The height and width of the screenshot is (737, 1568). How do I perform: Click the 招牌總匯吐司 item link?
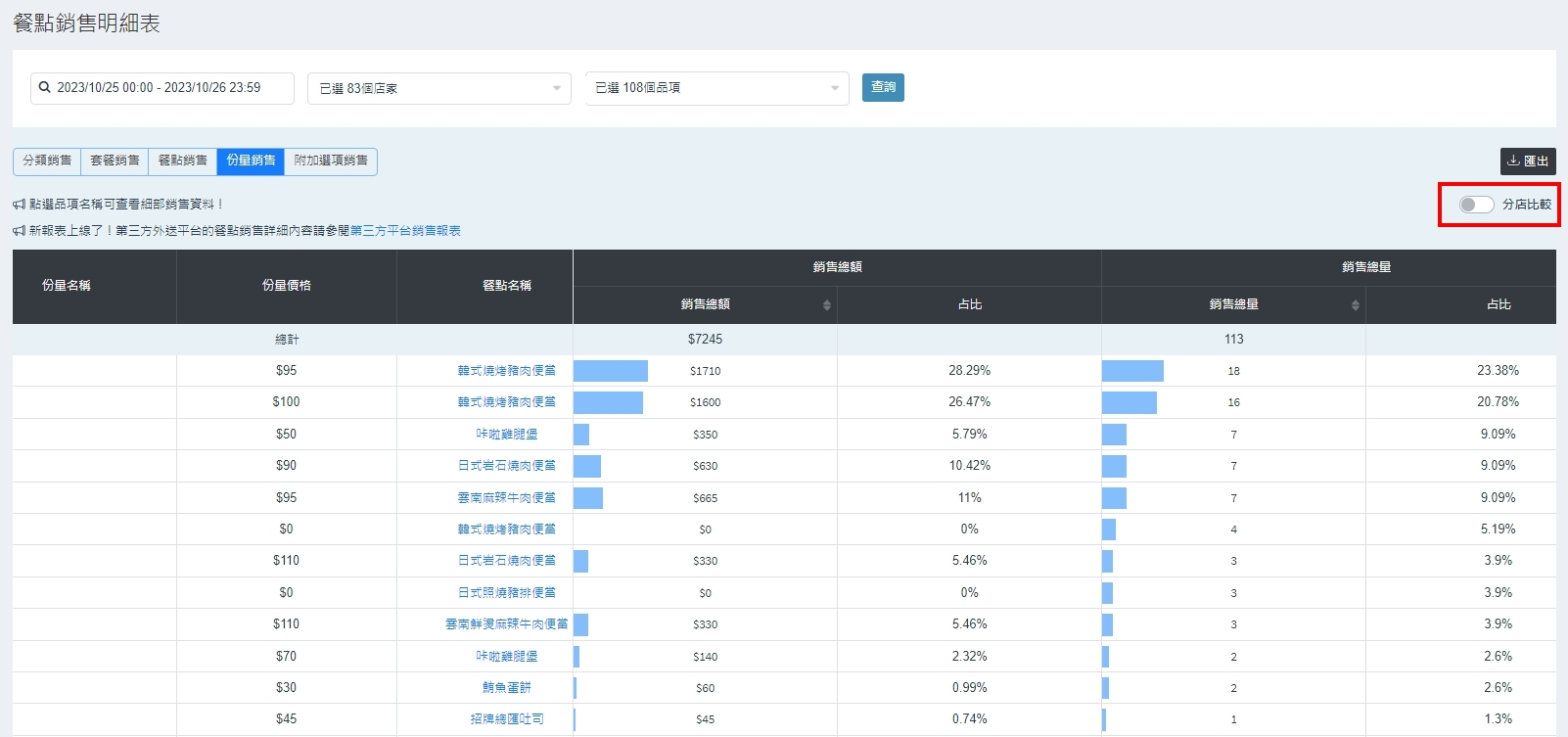[506, 719]
